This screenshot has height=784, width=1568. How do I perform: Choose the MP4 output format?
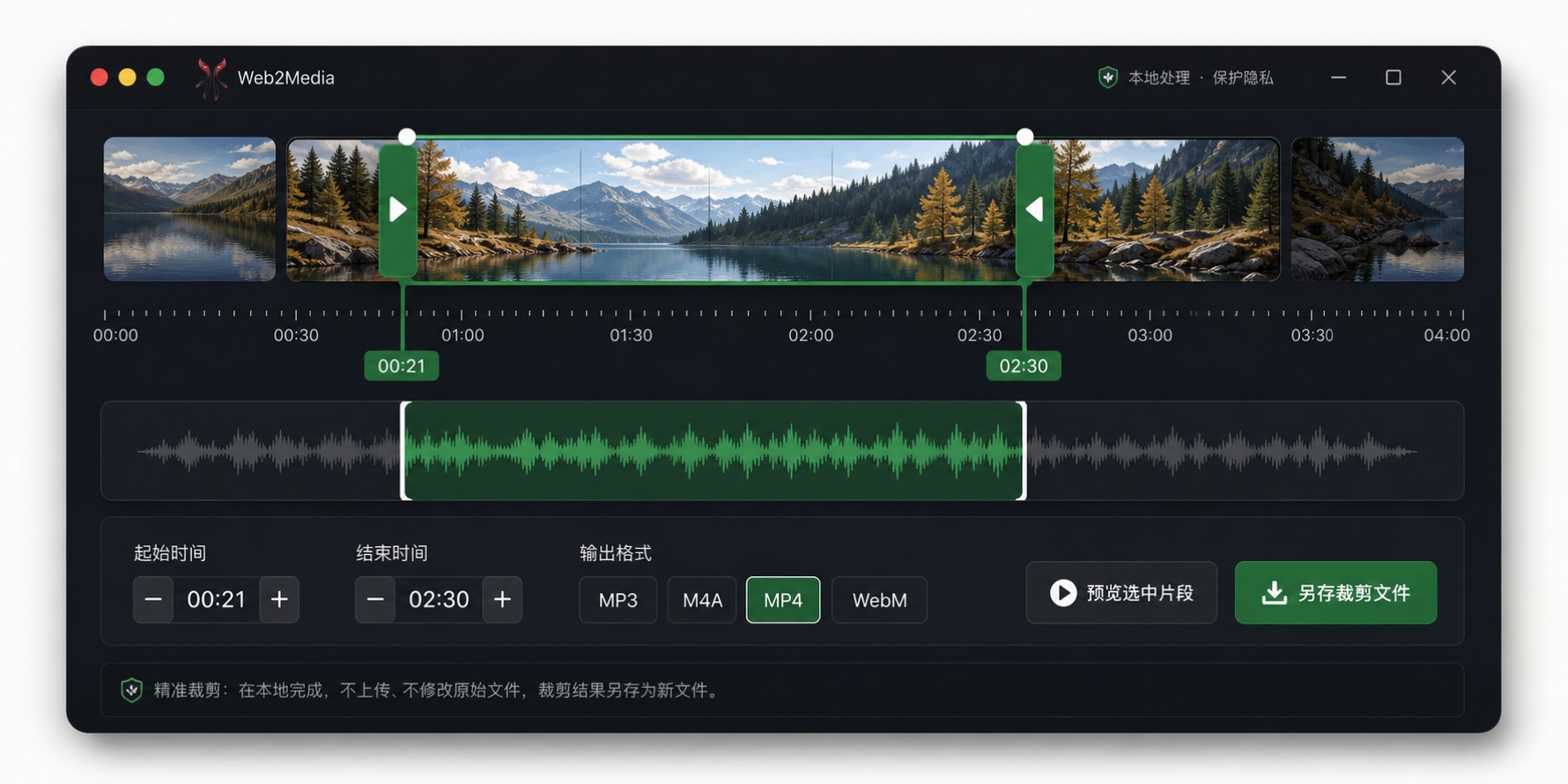coord(783,600)
